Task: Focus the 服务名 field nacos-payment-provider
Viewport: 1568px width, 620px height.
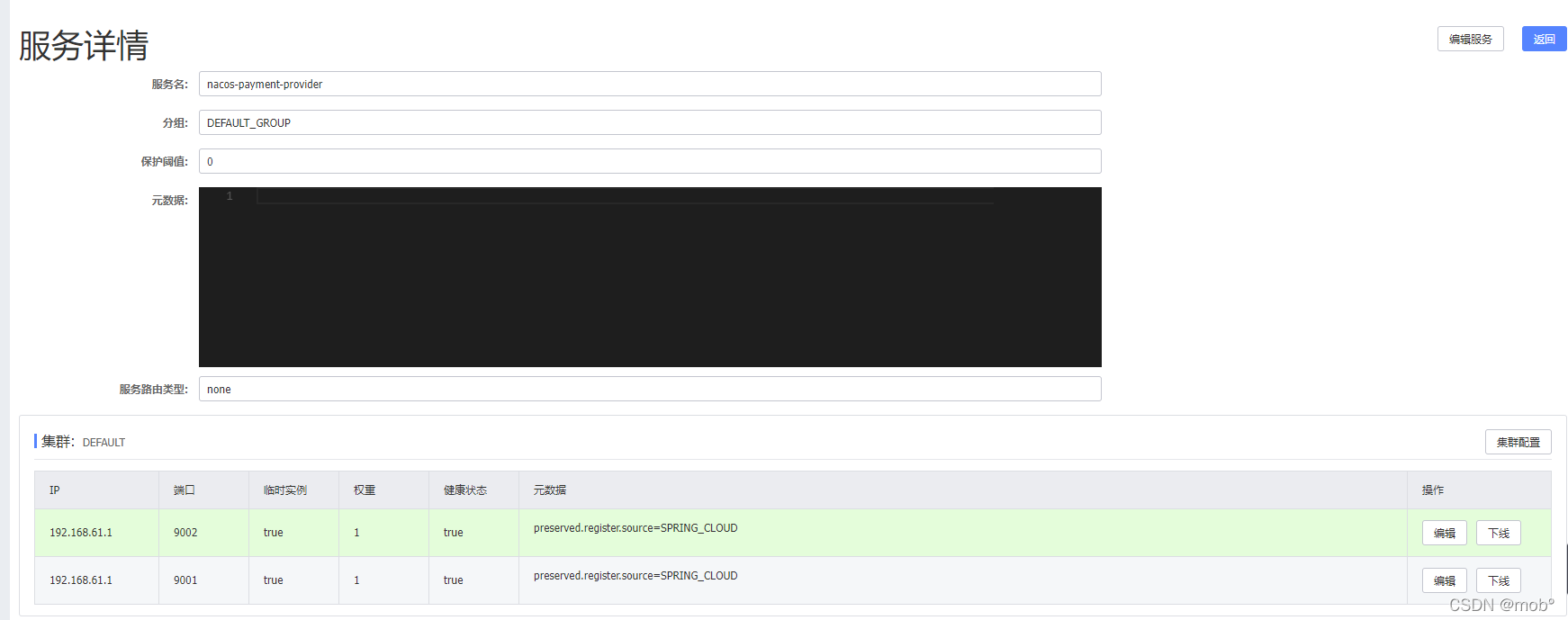Action: (x=650, y=84)
